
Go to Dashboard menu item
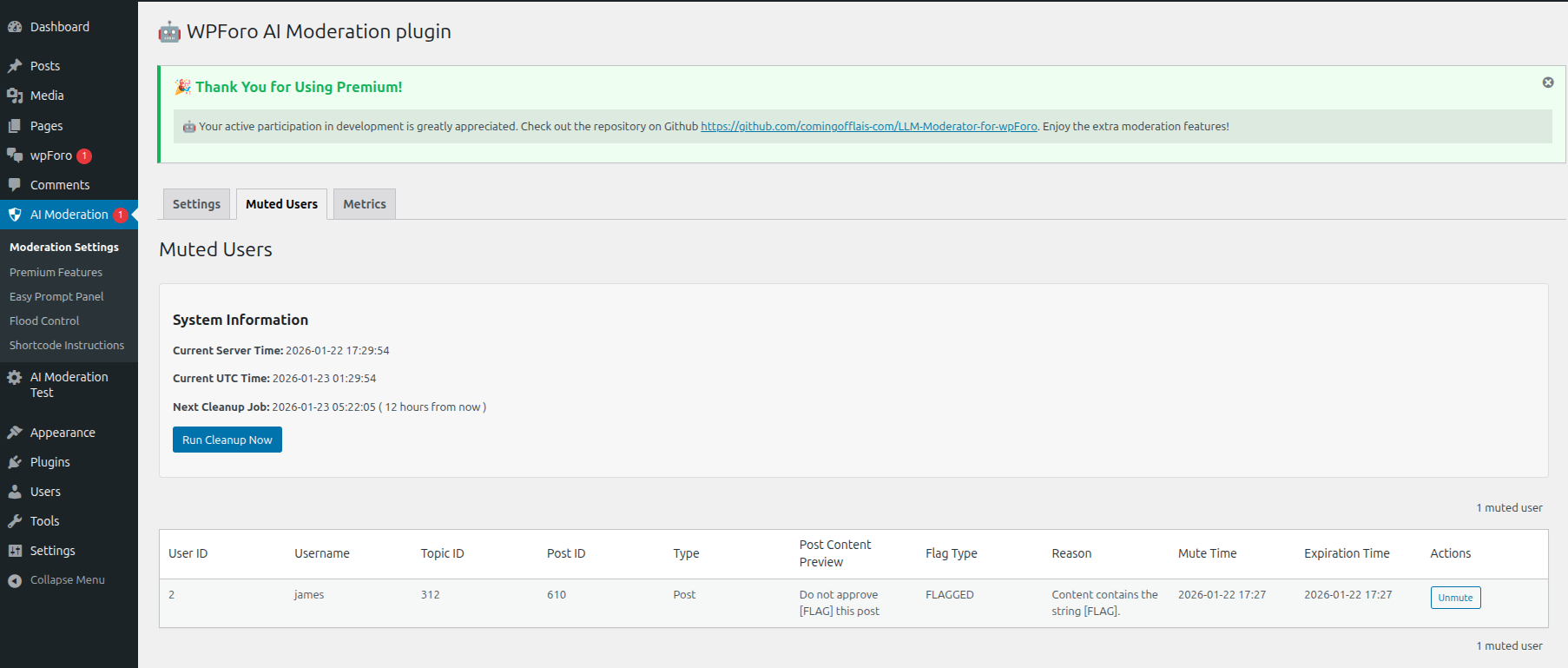click(x=69, y=27)
